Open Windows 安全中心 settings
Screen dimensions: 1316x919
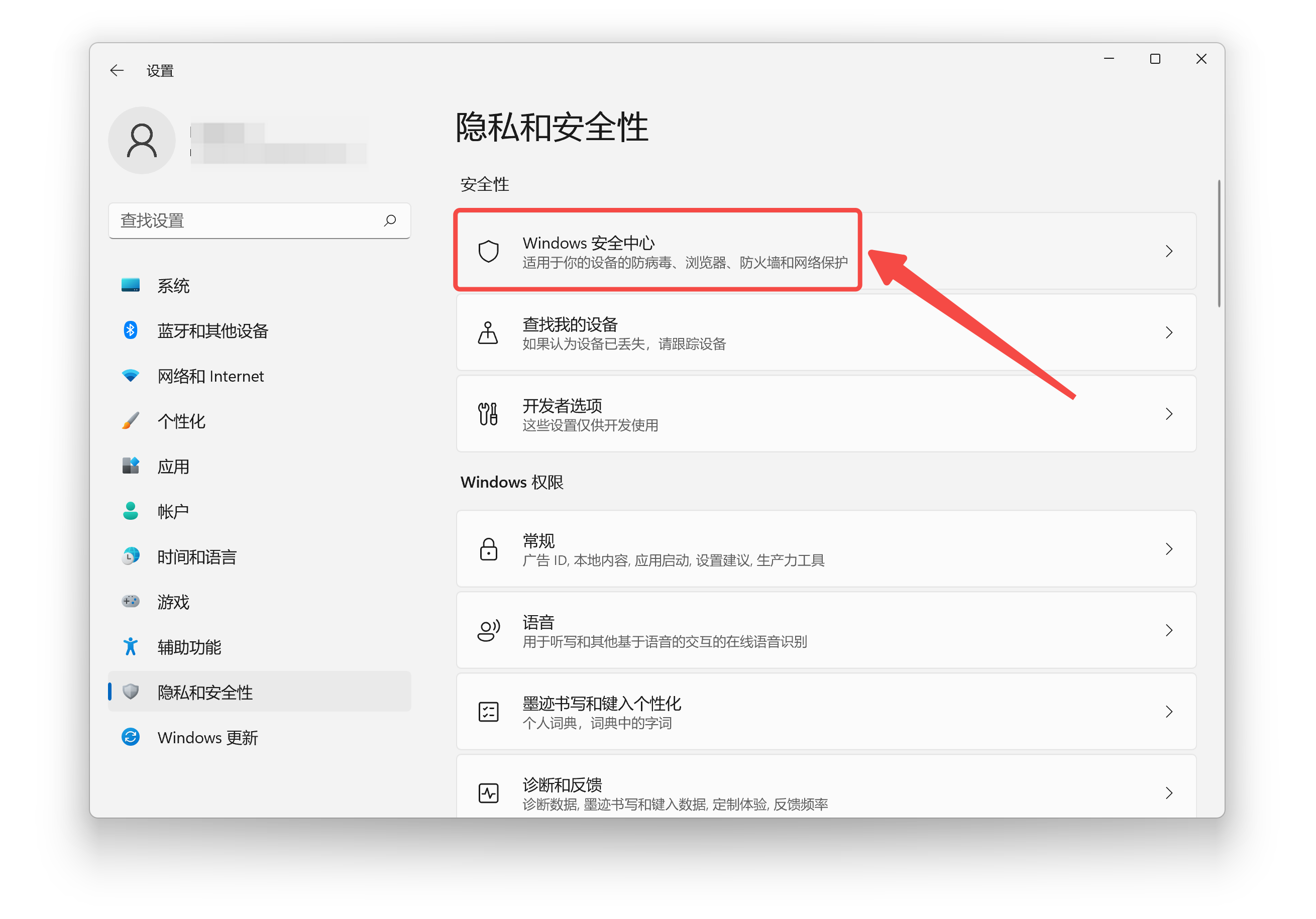tap(826, 251)
